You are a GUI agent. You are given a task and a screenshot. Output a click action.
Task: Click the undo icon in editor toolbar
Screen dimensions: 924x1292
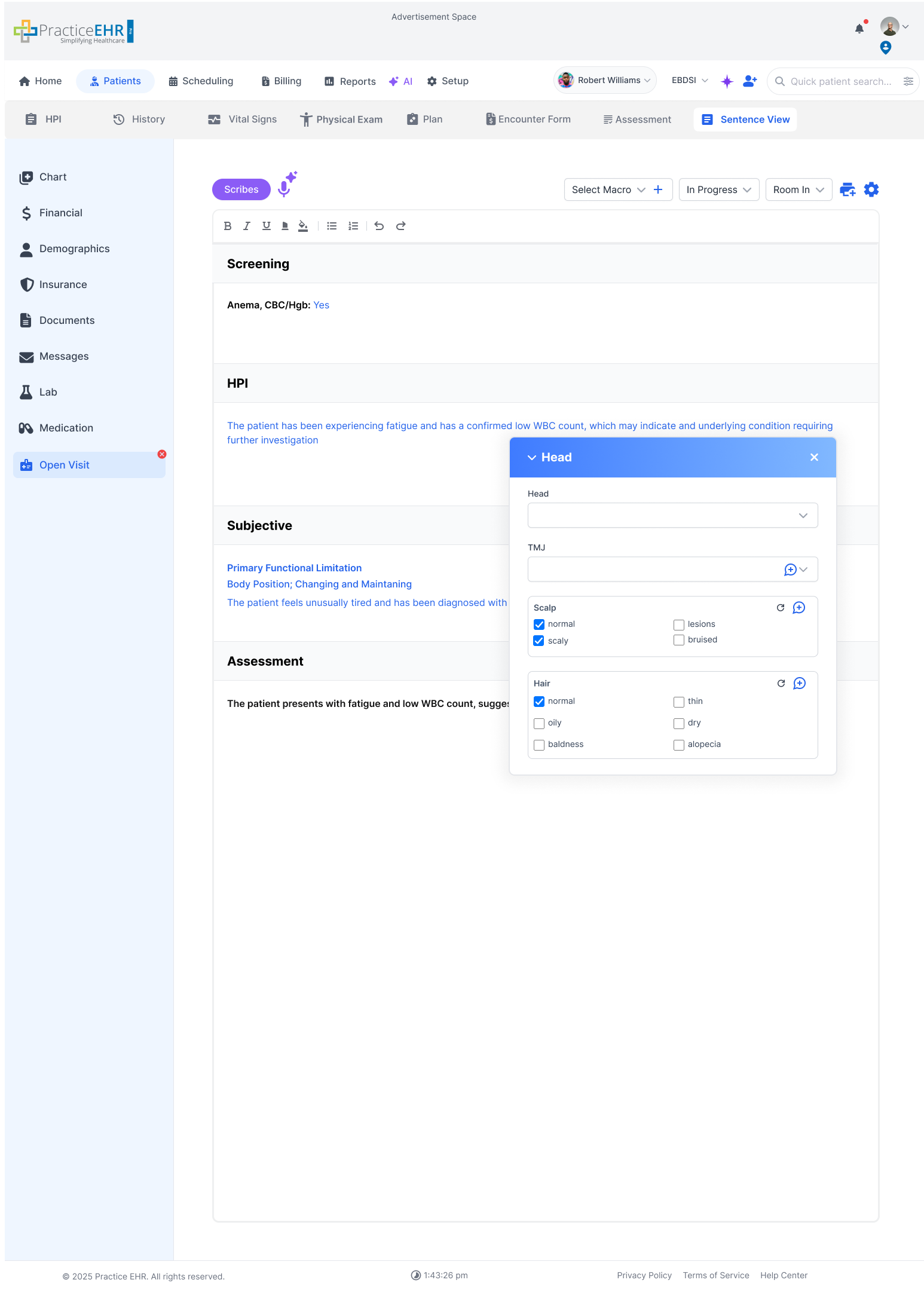(x=379, y=226)
